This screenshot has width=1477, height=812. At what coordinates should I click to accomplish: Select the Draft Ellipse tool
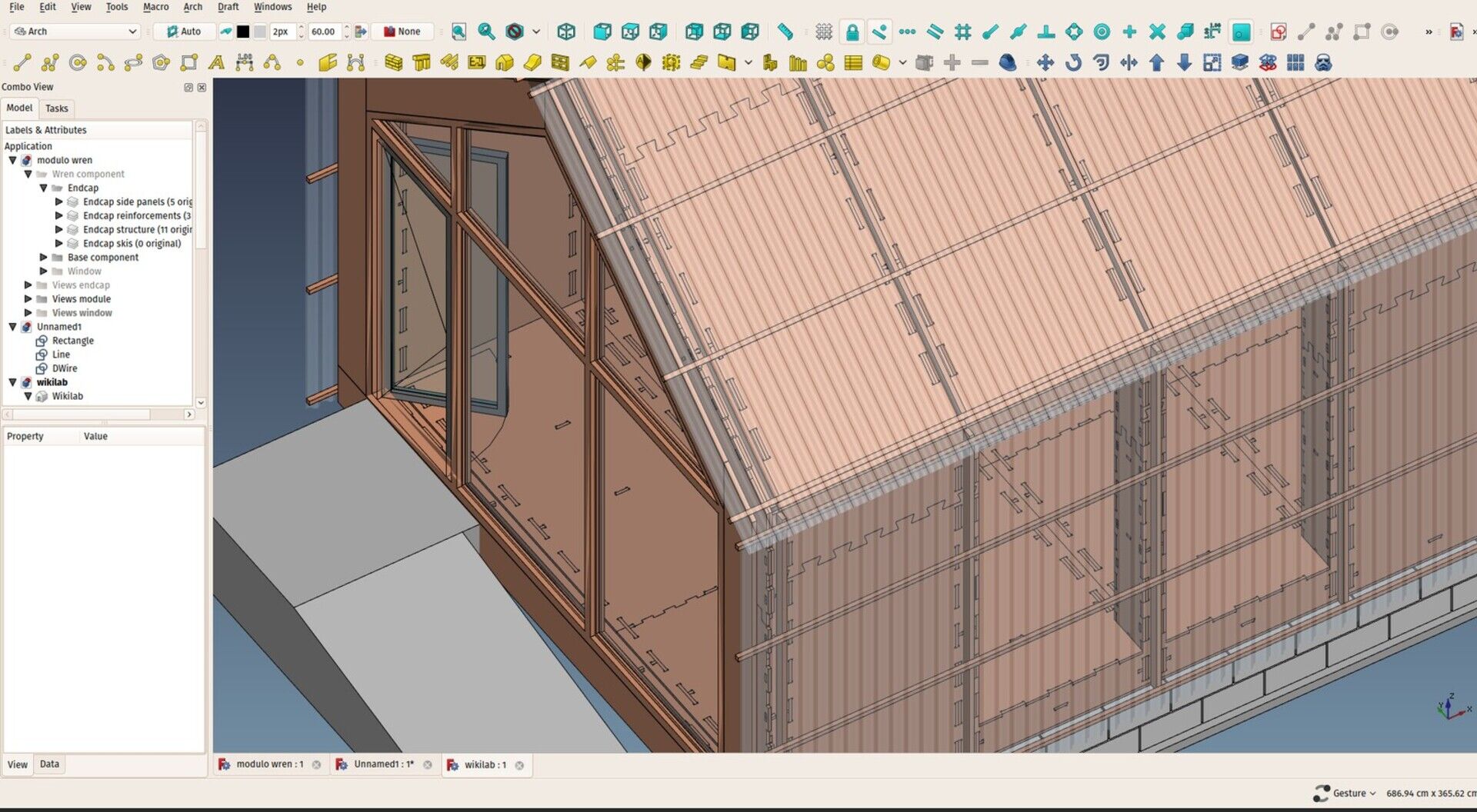click(133, 63)
